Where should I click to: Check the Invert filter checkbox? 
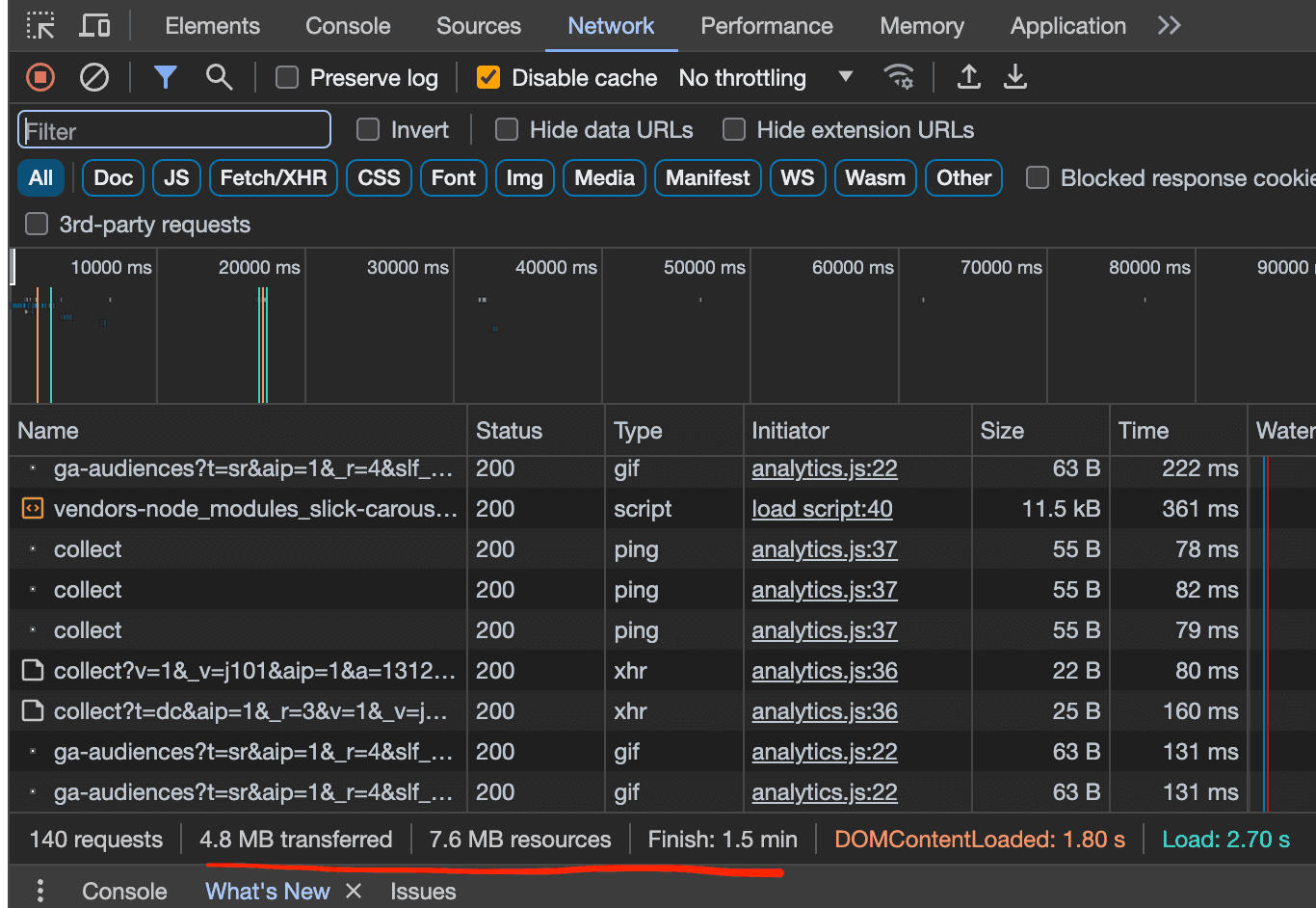368,129
